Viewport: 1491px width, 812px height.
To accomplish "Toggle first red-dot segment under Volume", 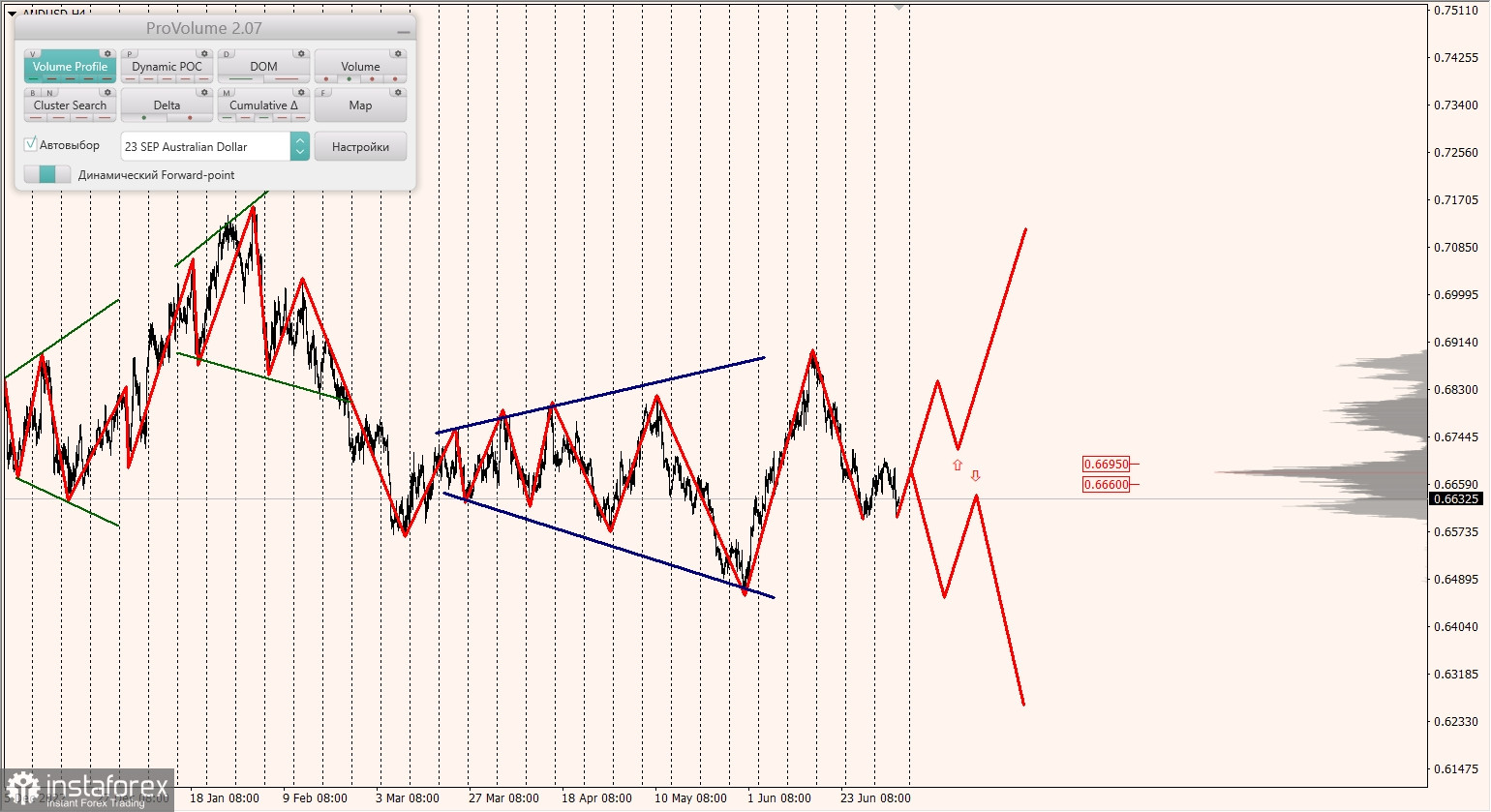I will [x=326, y=78].
